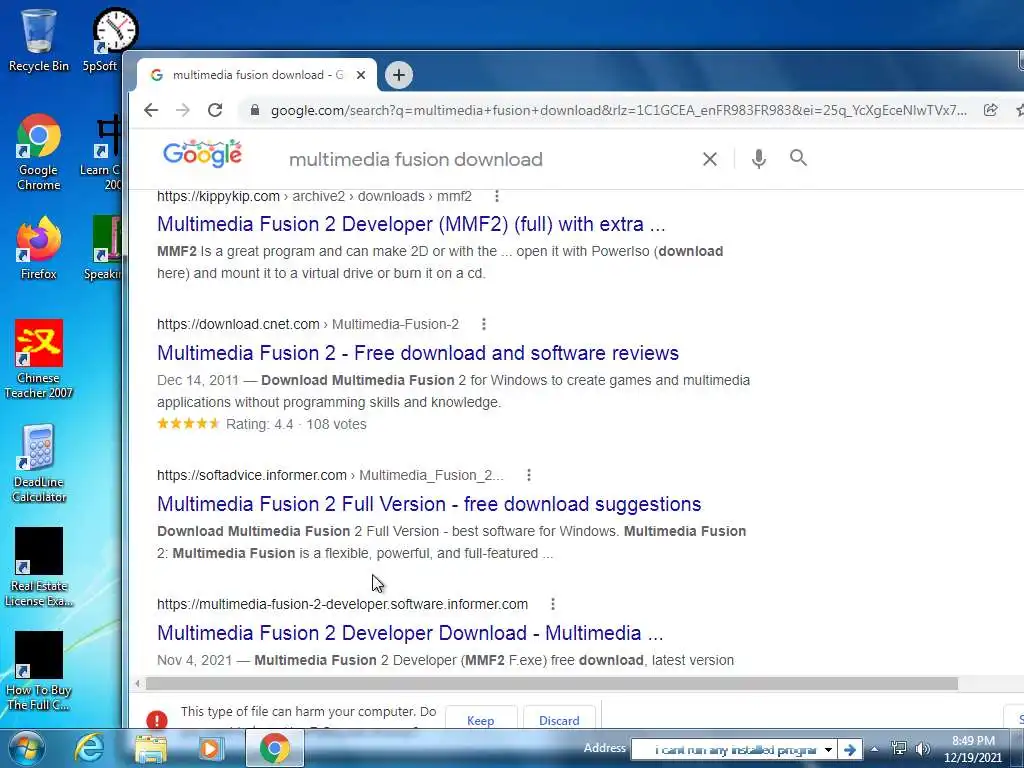The width and height of the screenshot is (1024, 768).
Task: Click the red download warning icon
Action: (x=157, y=720)
